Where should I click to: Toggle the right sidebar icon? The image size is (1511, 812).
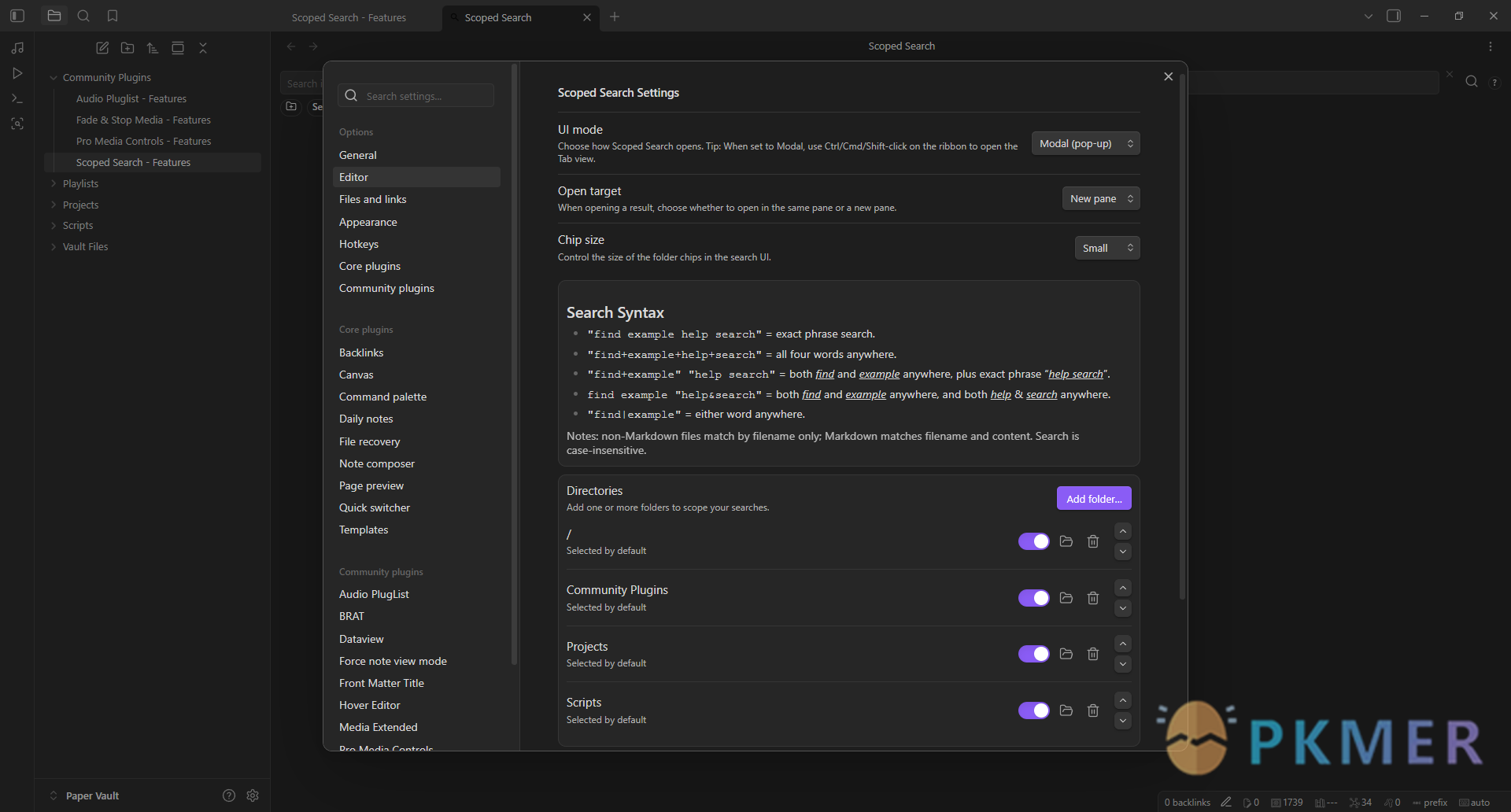[1394, 16]
